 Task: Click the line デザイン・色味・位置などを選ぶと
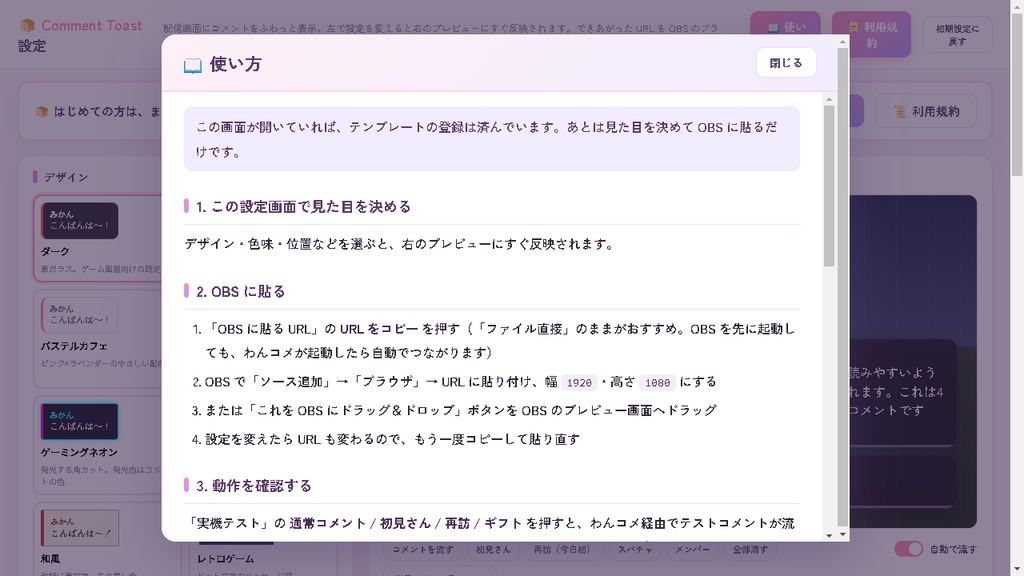click(399, 244)
